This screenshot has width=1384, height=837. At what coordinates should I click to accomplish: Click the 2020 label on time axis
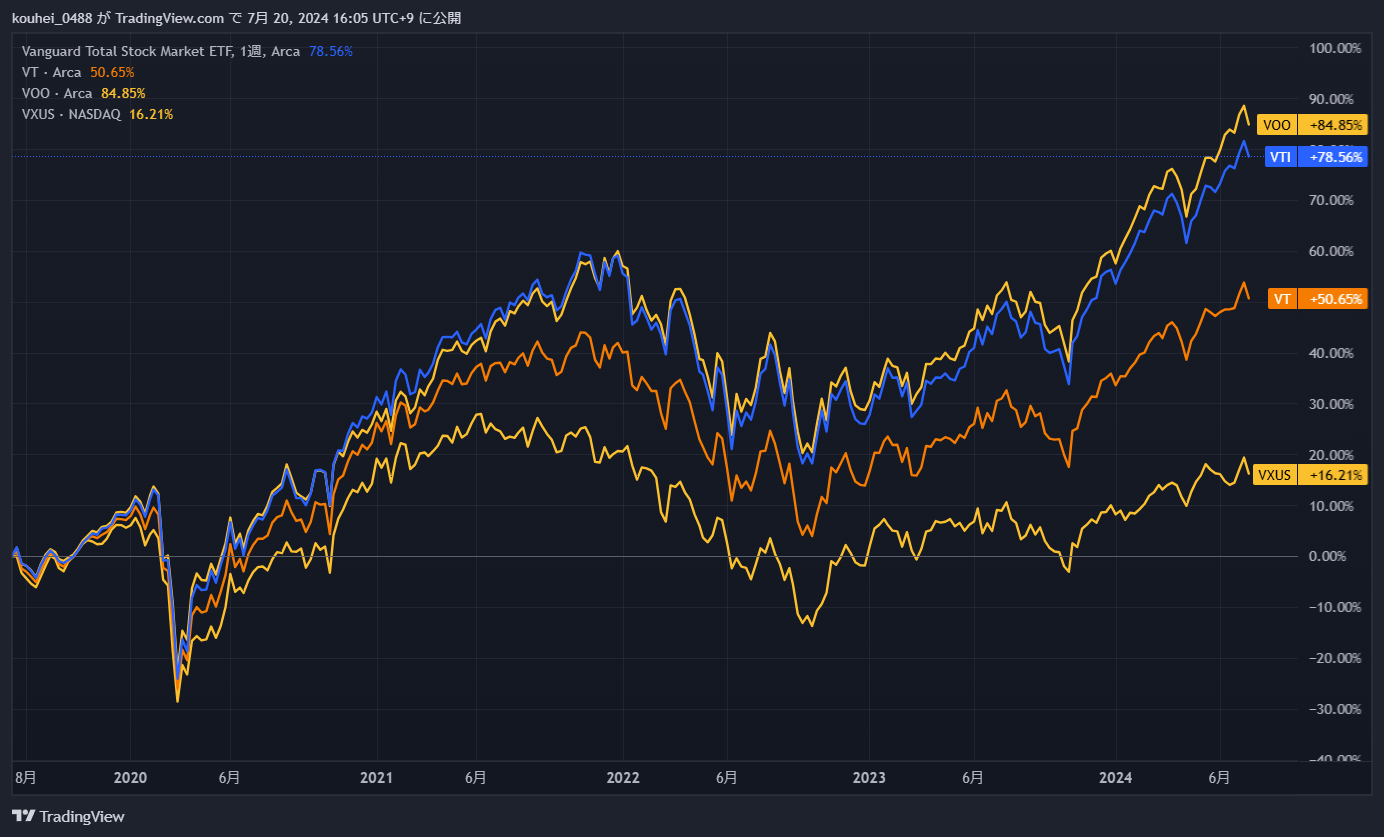click(x=130, y=777)
